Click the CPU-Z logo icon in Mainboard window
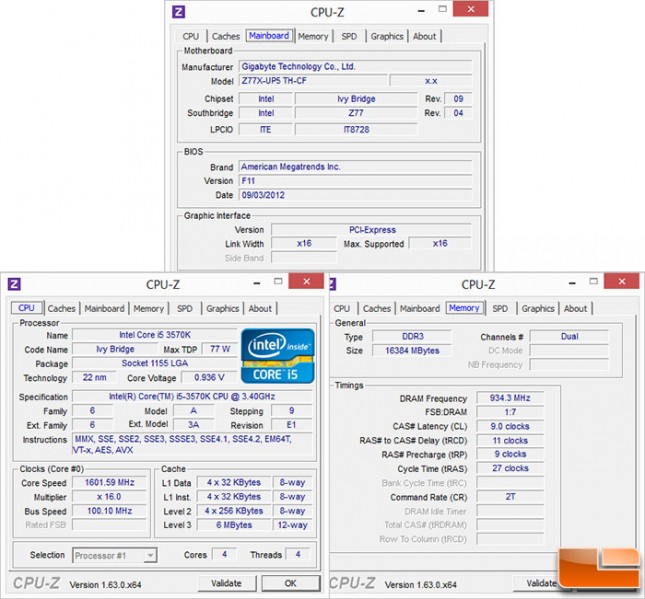Screen dimensions: 645x599 [x=178, y=11]
